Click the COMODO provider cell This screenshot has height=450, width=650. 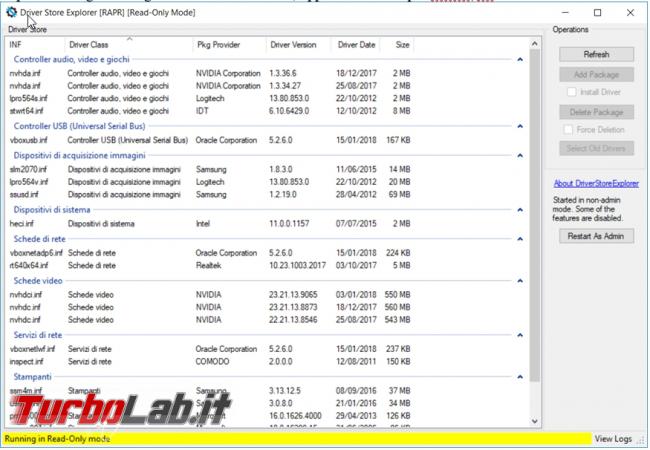pyautogui.click(x=212, y=361)
